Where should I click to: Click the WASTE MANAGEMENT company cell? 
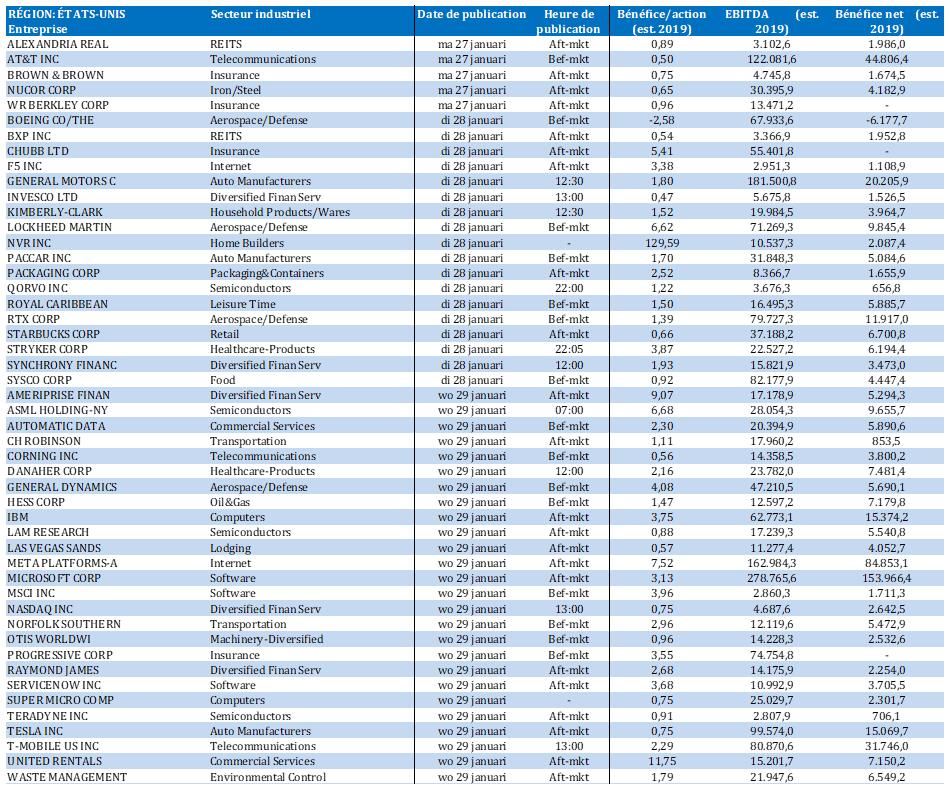pyautogui.click(x=67, y=777)
